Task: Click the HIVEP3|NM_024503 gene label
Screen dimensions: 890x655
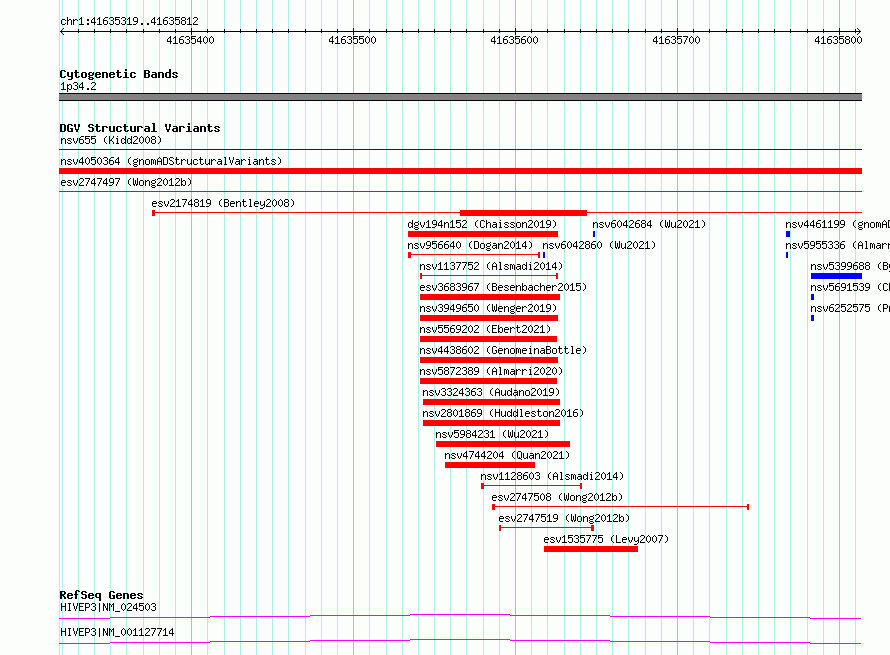Action: 108,607
